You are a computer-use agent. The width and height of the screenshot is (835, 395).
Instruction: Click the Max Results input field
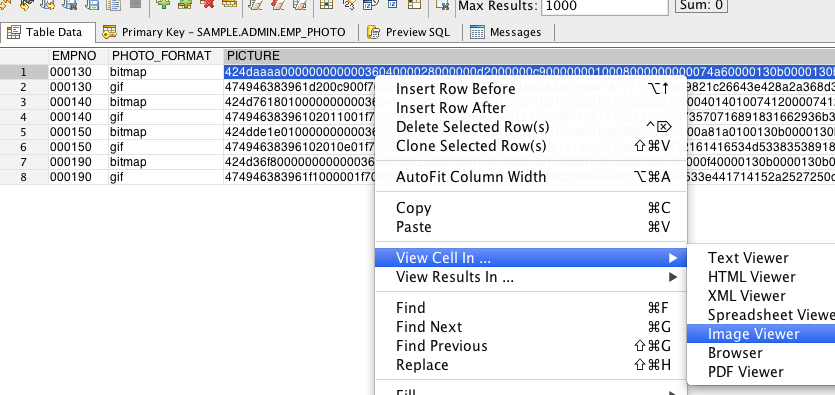click(604, 6)
